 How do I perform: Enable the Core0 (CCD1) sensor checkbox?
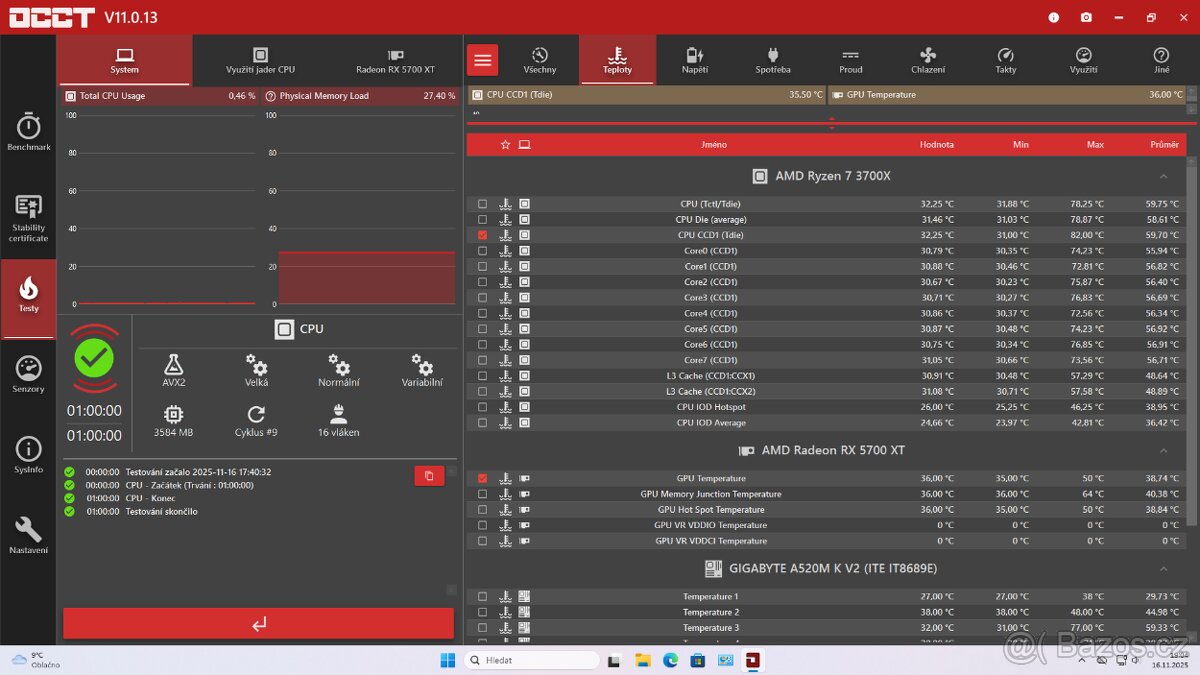pyautogui.click(x=482, y=250)
